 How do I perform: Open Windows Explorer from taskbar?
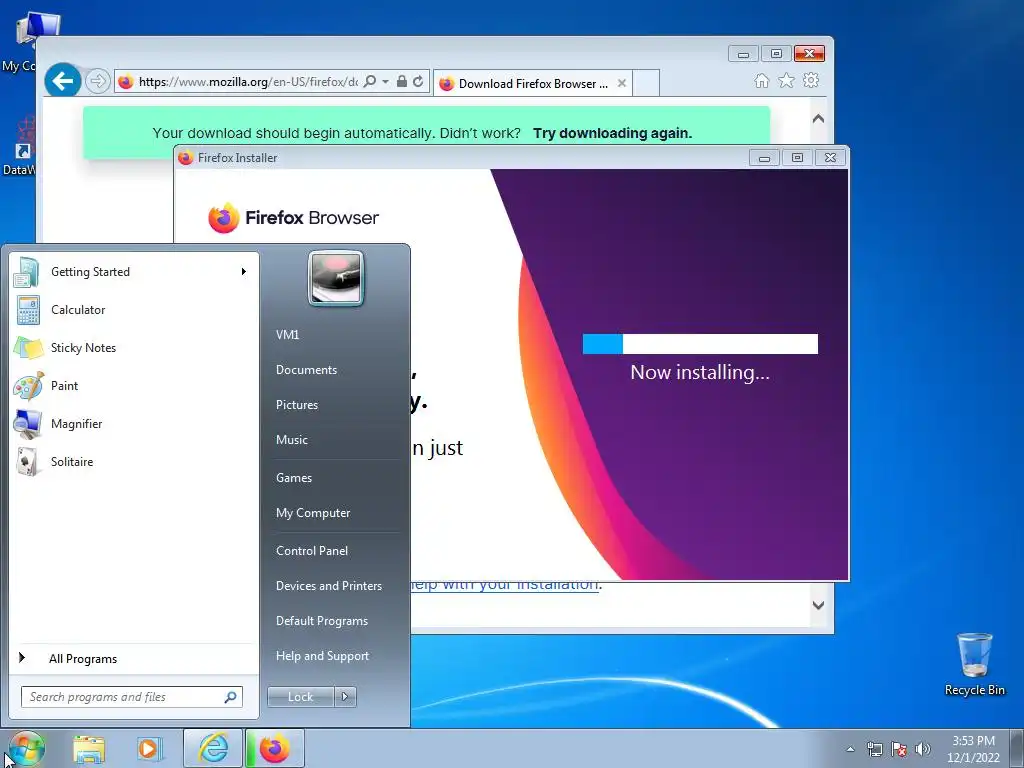tap(89, 748)
